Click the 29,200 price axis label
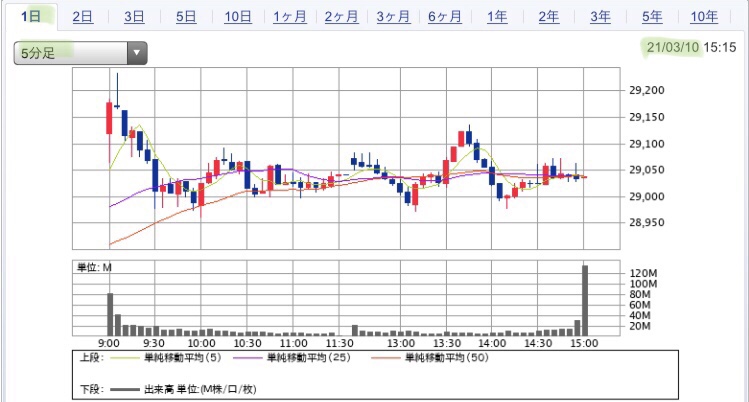This screenshot has width=749, height=402. coord(647,90)
